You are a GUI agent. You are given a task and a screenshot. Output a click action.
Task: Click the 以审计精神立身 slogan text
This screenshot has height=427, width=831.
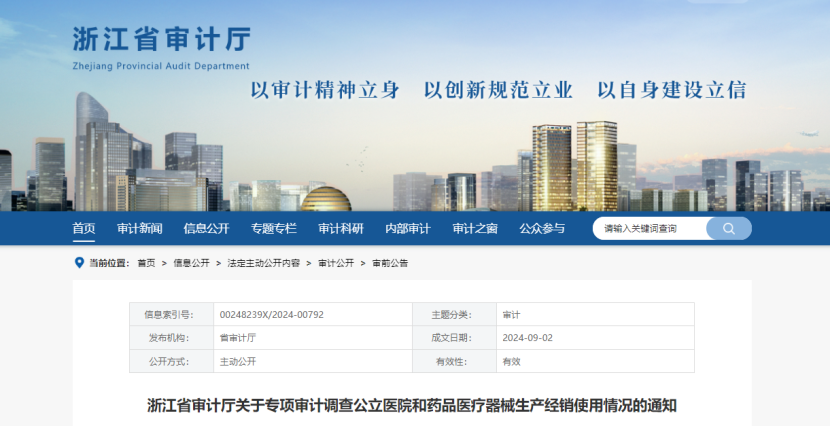coord(325,90)
